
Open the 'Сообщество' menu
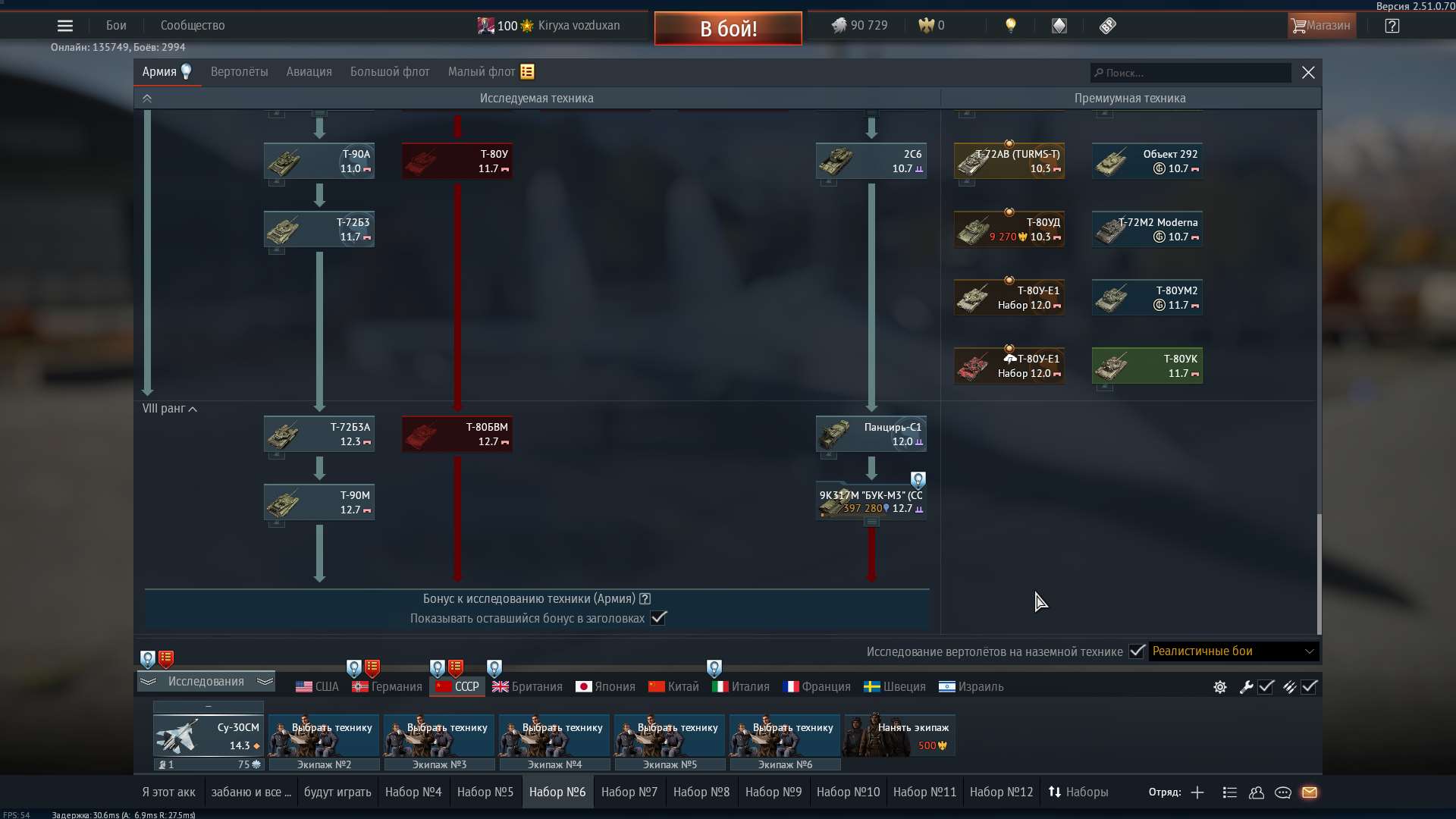click(192, 25)
